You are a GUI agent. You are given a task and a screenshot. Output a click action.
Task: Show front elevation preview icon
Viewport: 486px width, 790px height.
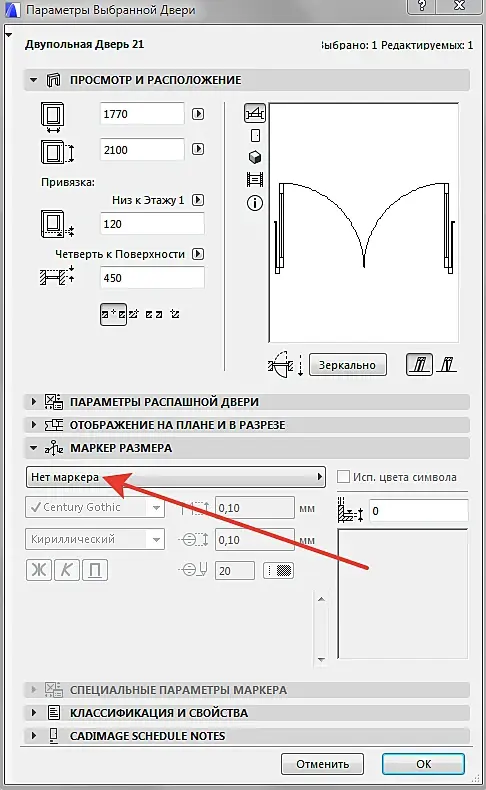click(255, 136)
